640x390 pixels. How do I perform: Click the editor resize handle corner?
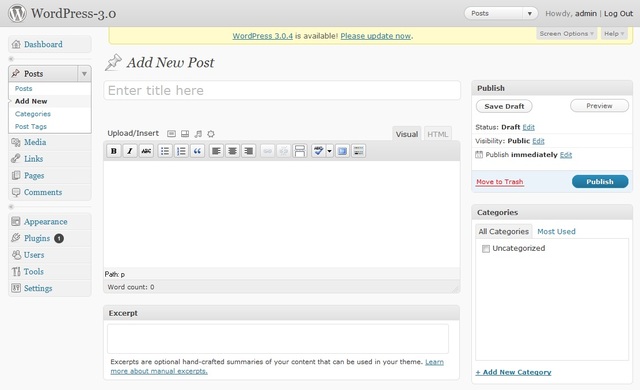(455, 288)
